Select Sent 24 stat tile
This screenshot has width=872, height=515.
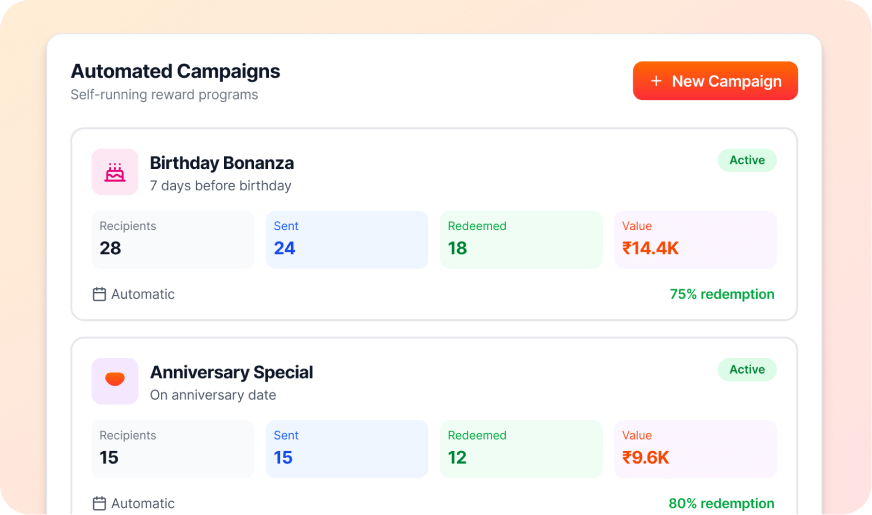pos(346,239)
